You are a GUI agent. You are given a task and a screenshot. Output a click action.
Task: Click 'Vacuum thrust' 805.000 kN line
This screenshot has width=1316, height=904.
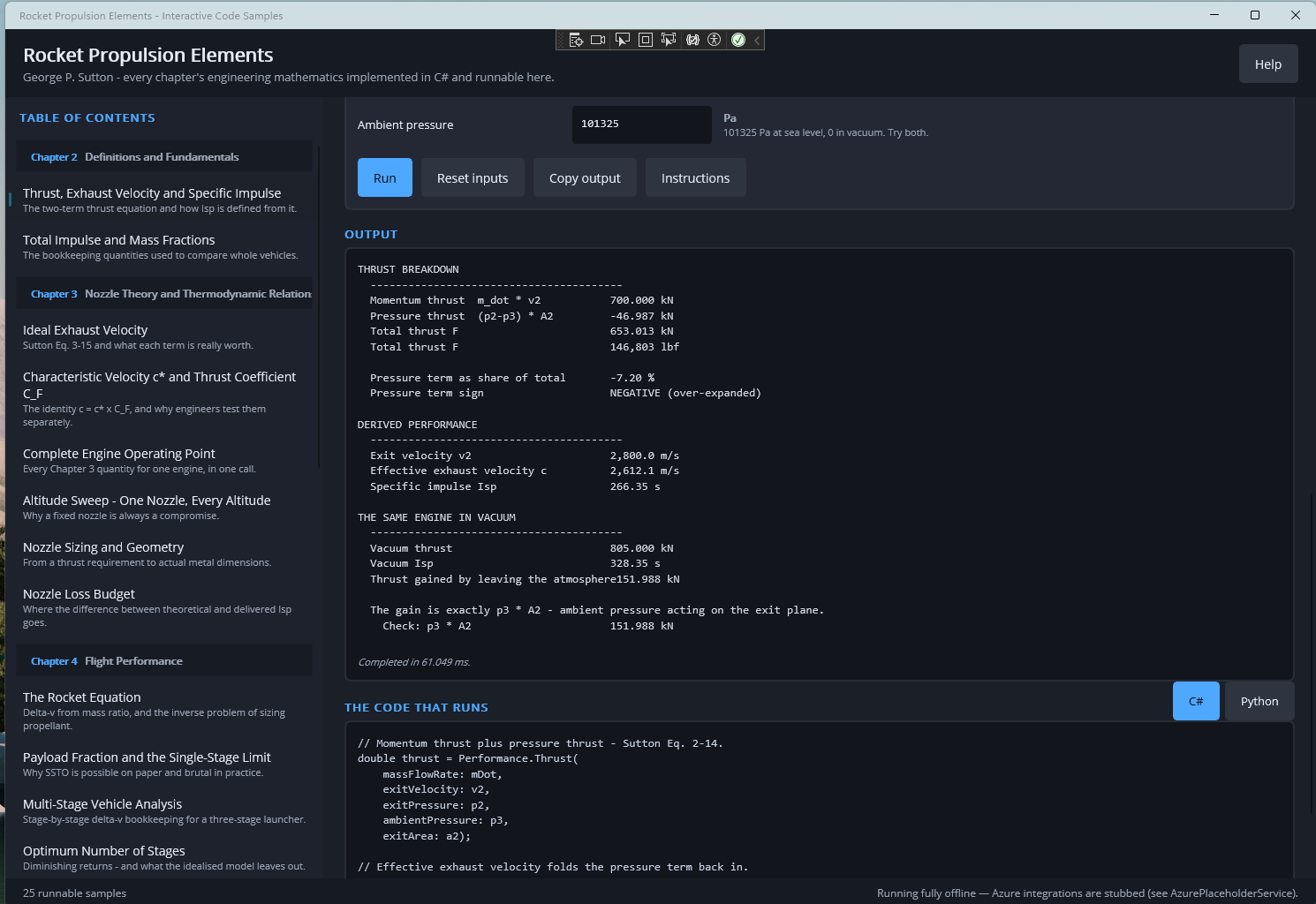[522, 548]
